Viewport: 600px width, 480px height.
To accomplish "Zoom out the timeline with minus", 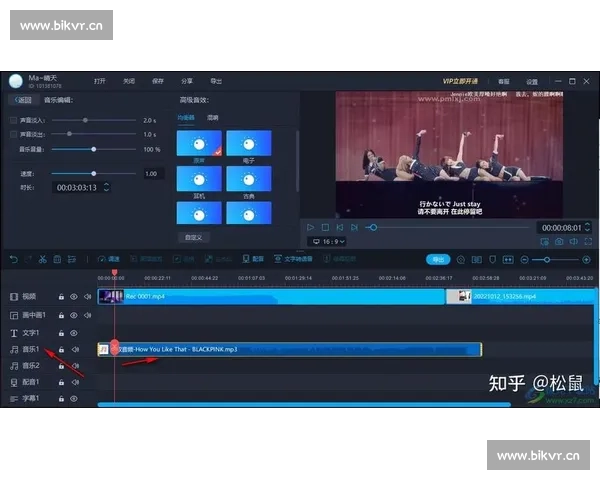I will coord(525,260).
